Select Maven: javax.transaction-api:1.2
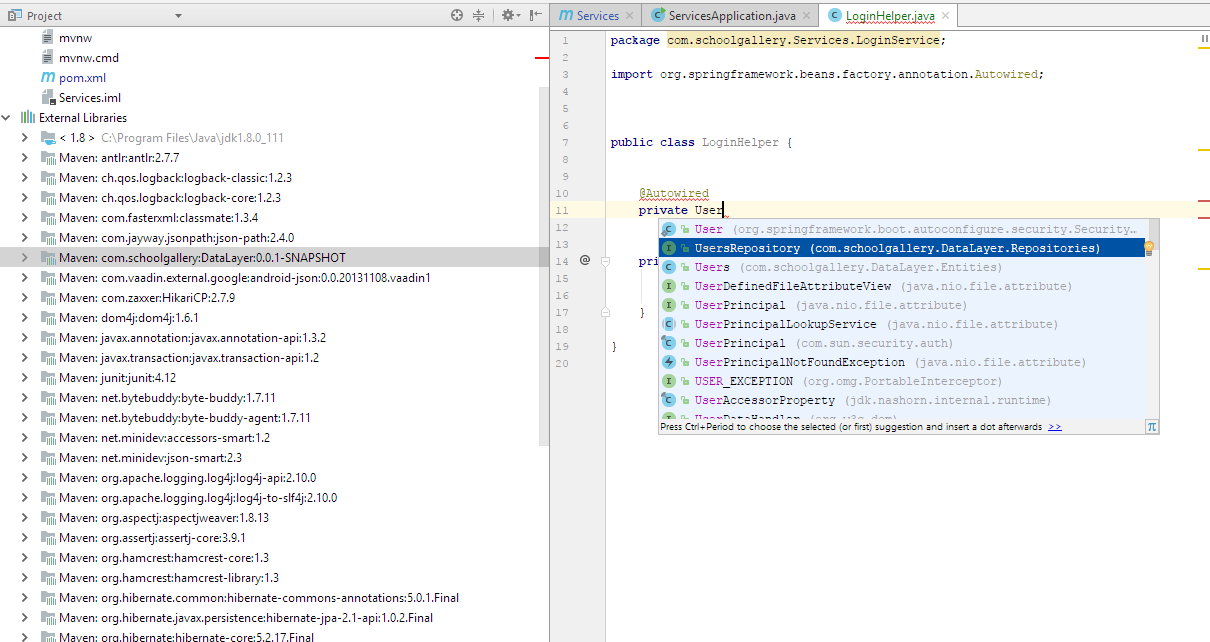The image size is (1210, 642). click(x=189, y=358)
